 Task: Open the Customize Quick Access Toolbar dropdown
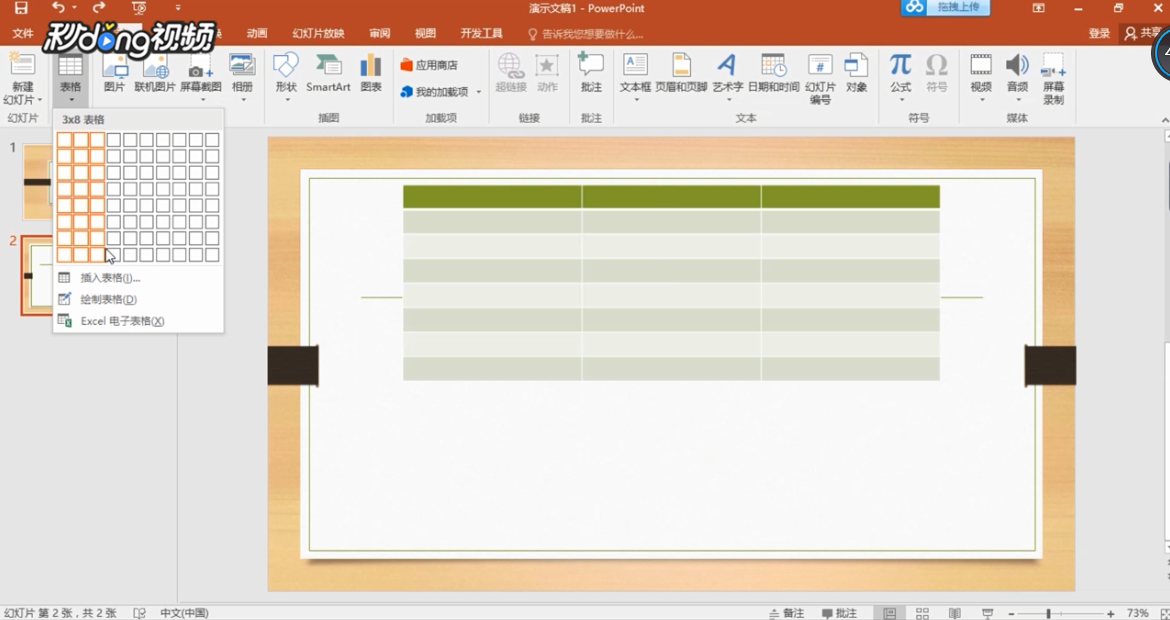point(178,8)
